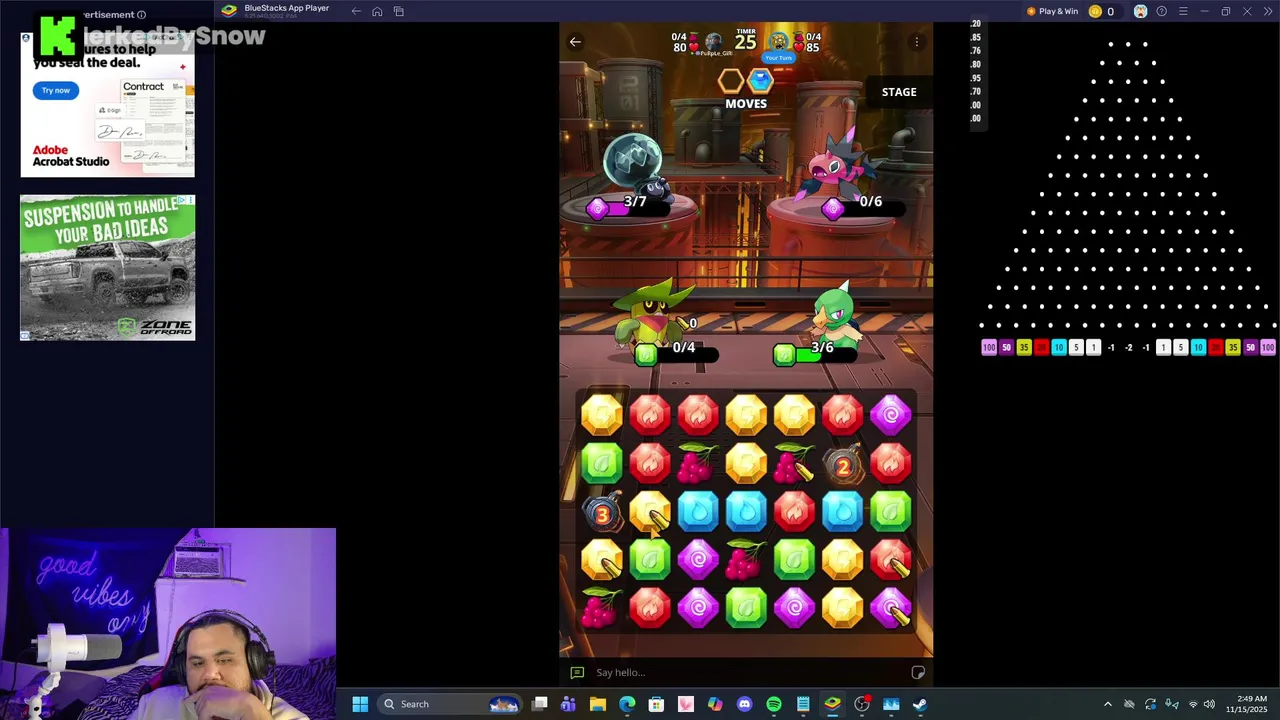Select the yellow gem in second row
The width and height of the screenshot is (1280, 720).
[x=746, y=463]
